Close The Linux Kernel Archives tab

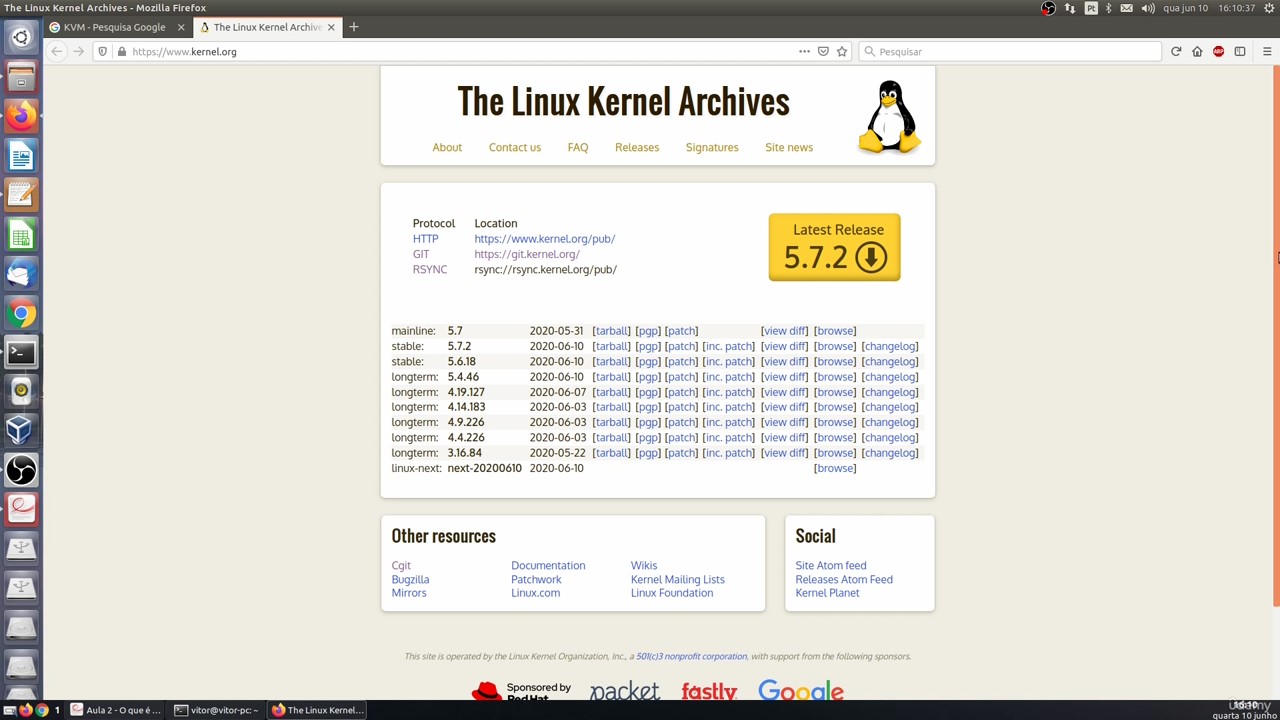tap(331, 27)
